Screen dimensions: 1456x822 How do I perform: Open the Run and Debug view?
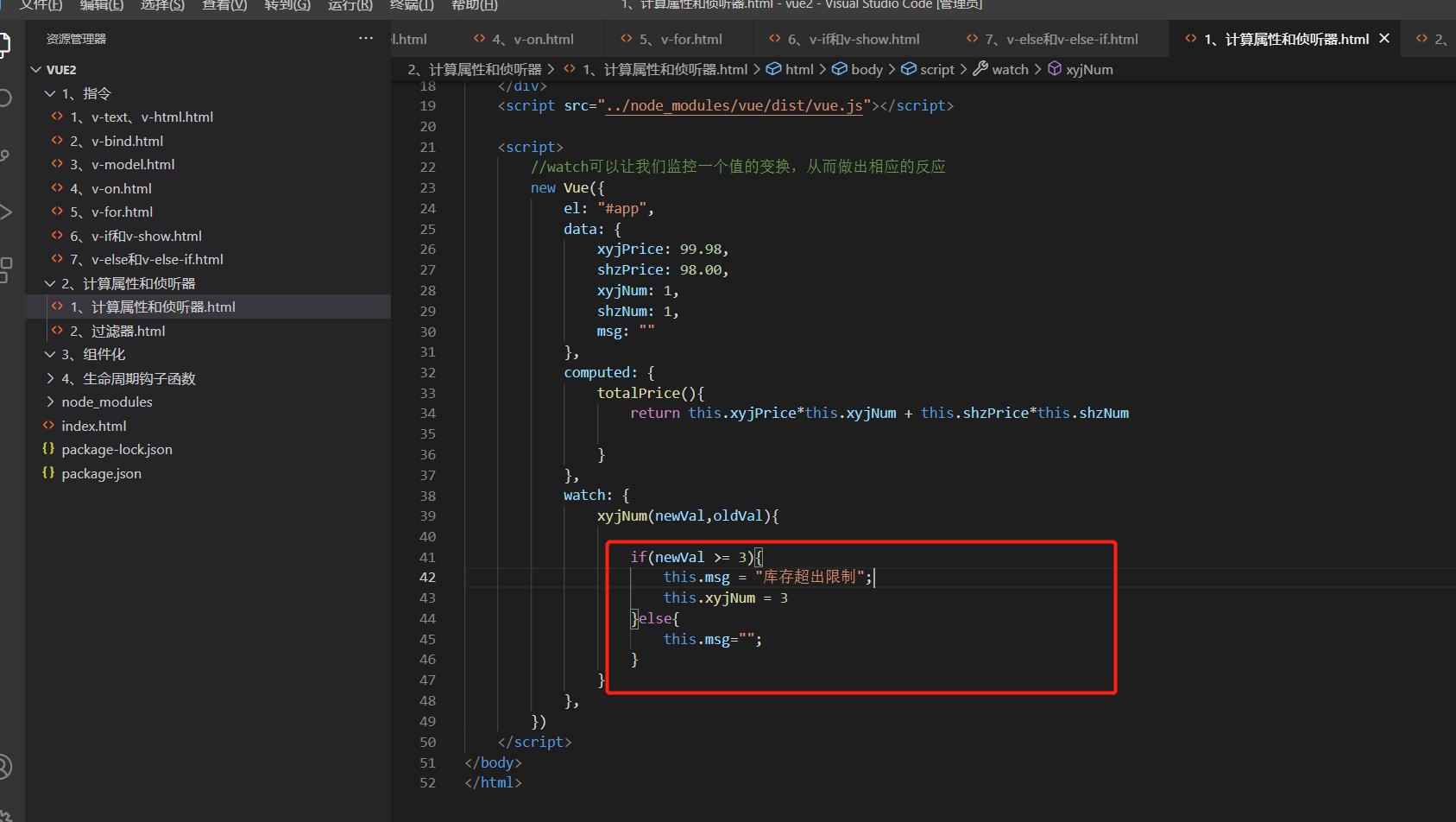pos(5,212)
